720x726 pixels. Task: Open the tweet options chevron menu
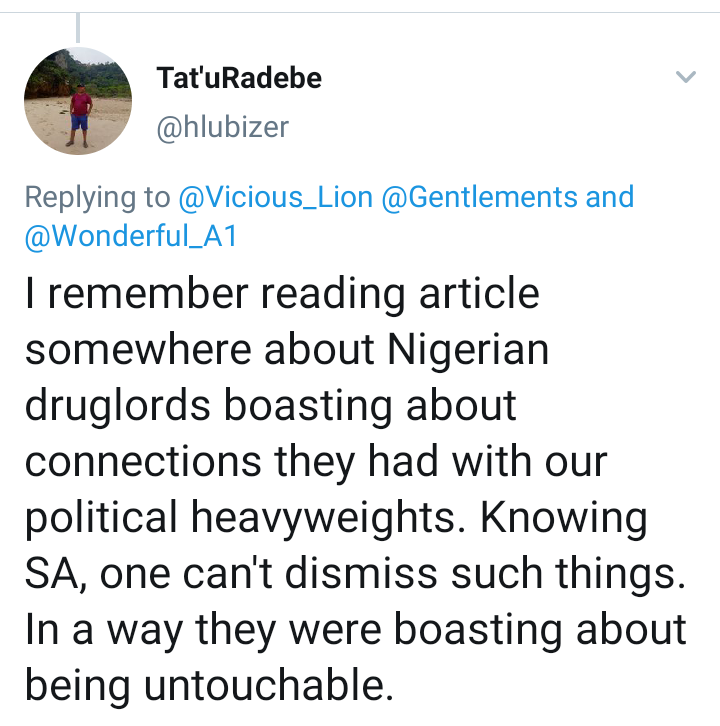[x=685, y=77]
